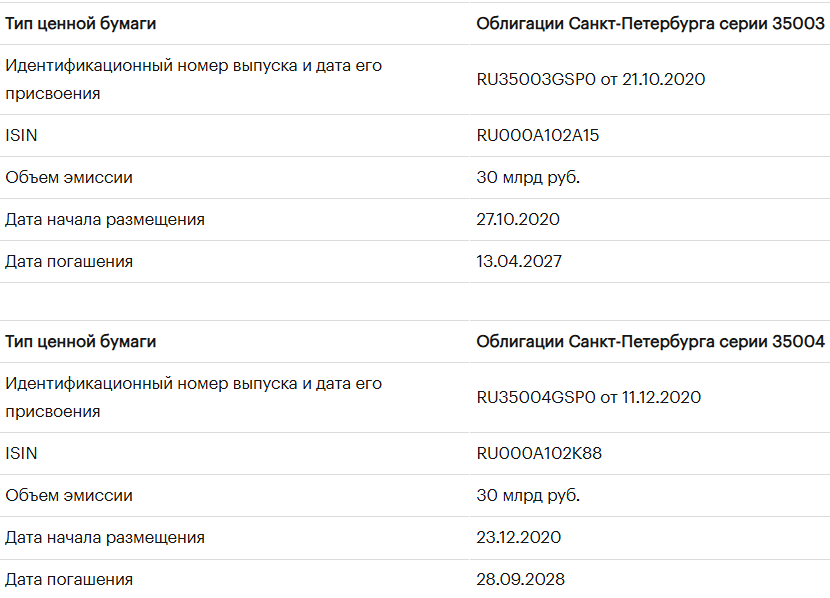Viewport: 830px width, 598px height.
Task: Click the "ISIN" label in series 35004 table
Action: [21, 453]
